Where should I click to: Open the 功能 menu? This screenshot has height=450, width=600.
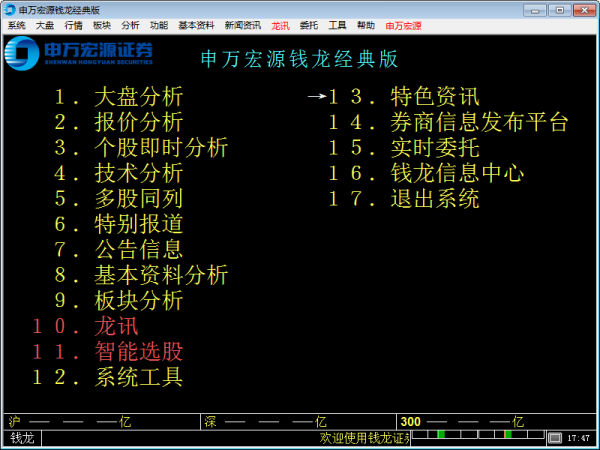pyautogui.click(x=159, y=26)
